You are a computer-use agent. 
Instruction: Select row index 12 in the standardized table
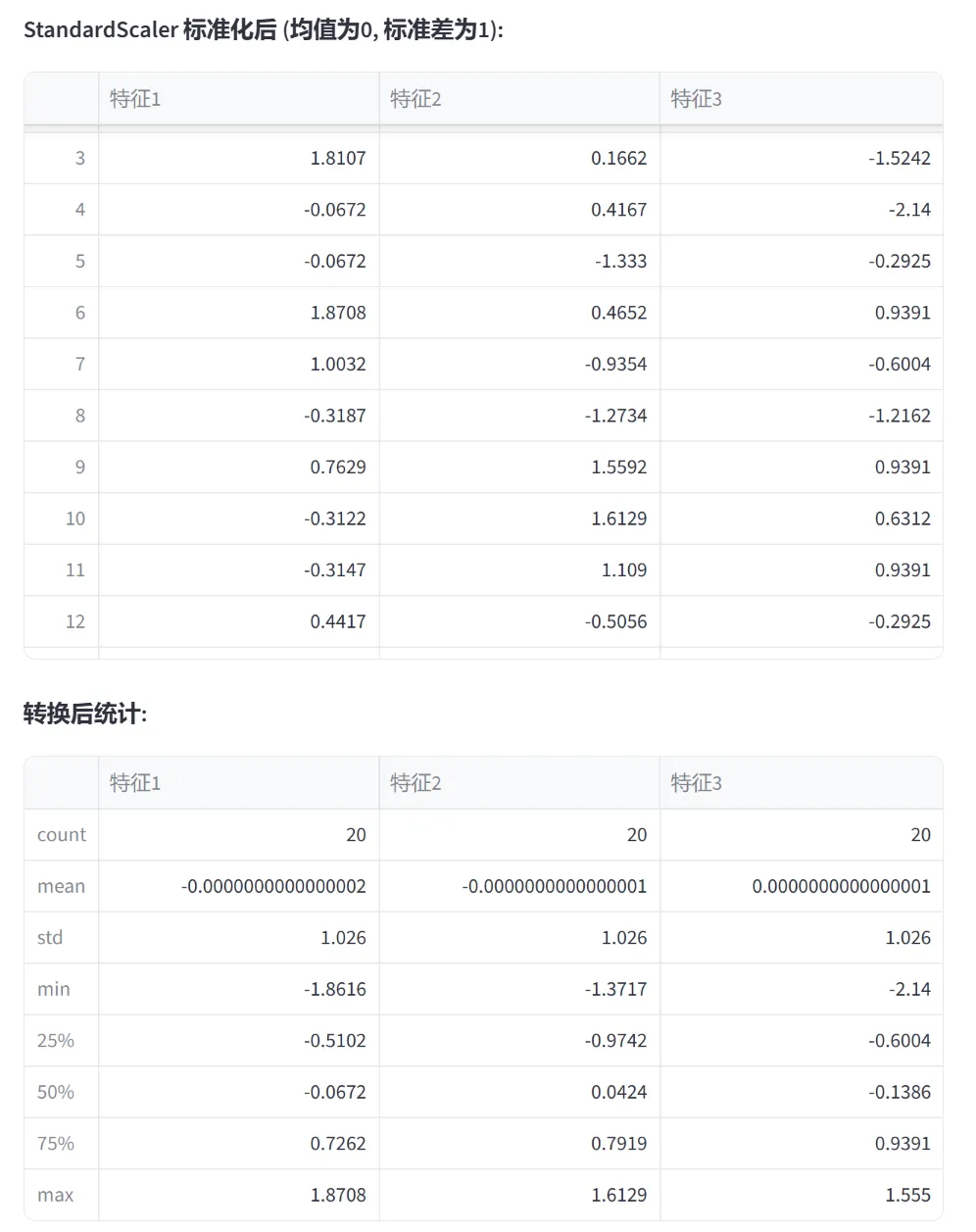coord(75,621)
